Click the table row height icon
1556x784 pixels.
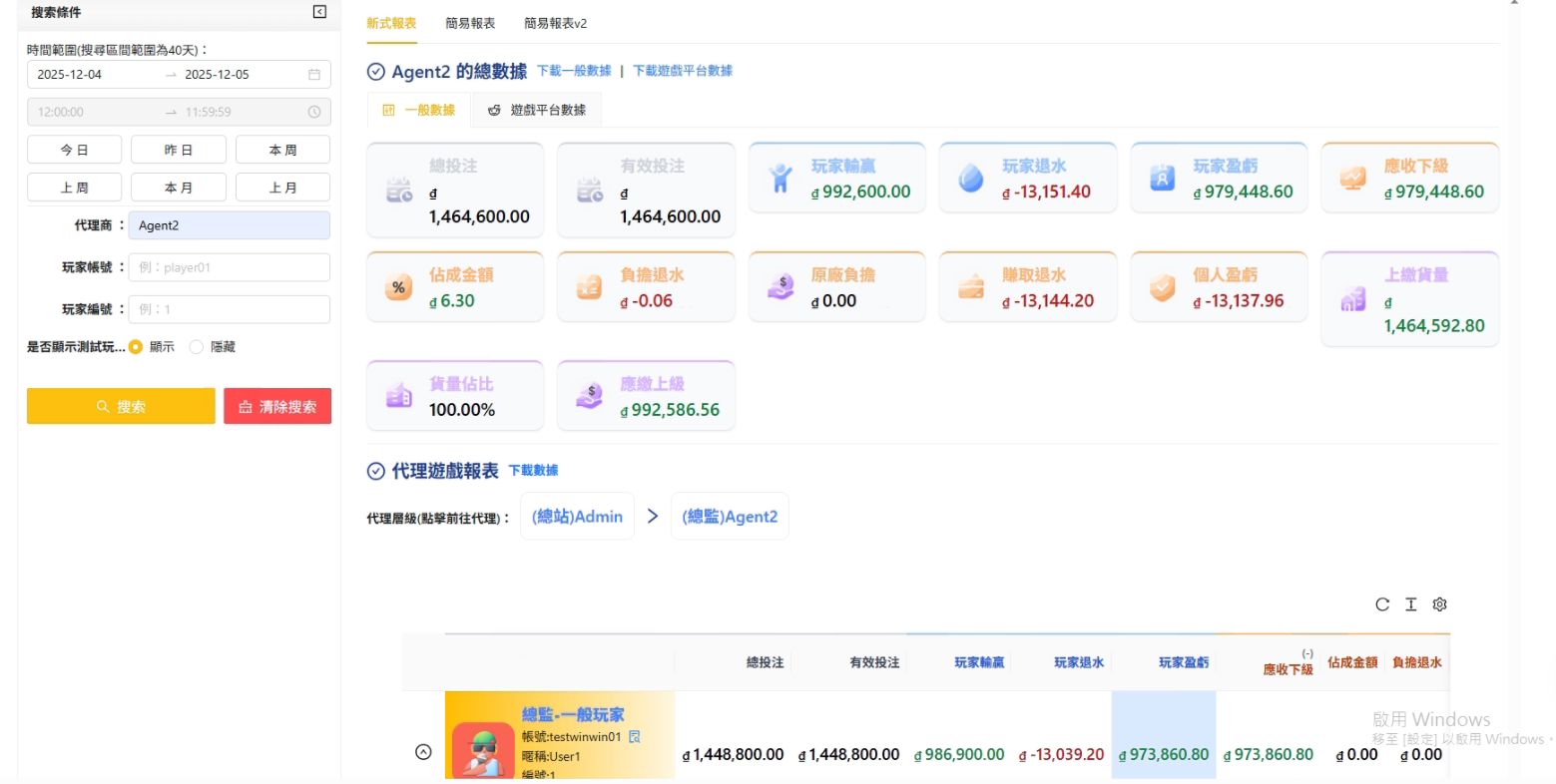click(x=1411, y=604)
